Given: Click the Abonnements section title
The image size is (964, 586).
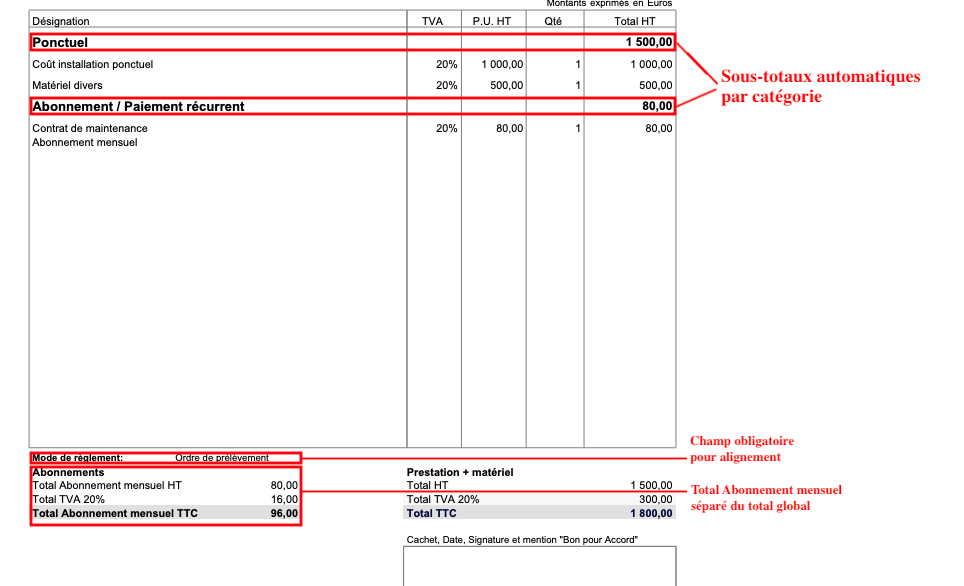Looking at the screenshot, I should point(68,472).
